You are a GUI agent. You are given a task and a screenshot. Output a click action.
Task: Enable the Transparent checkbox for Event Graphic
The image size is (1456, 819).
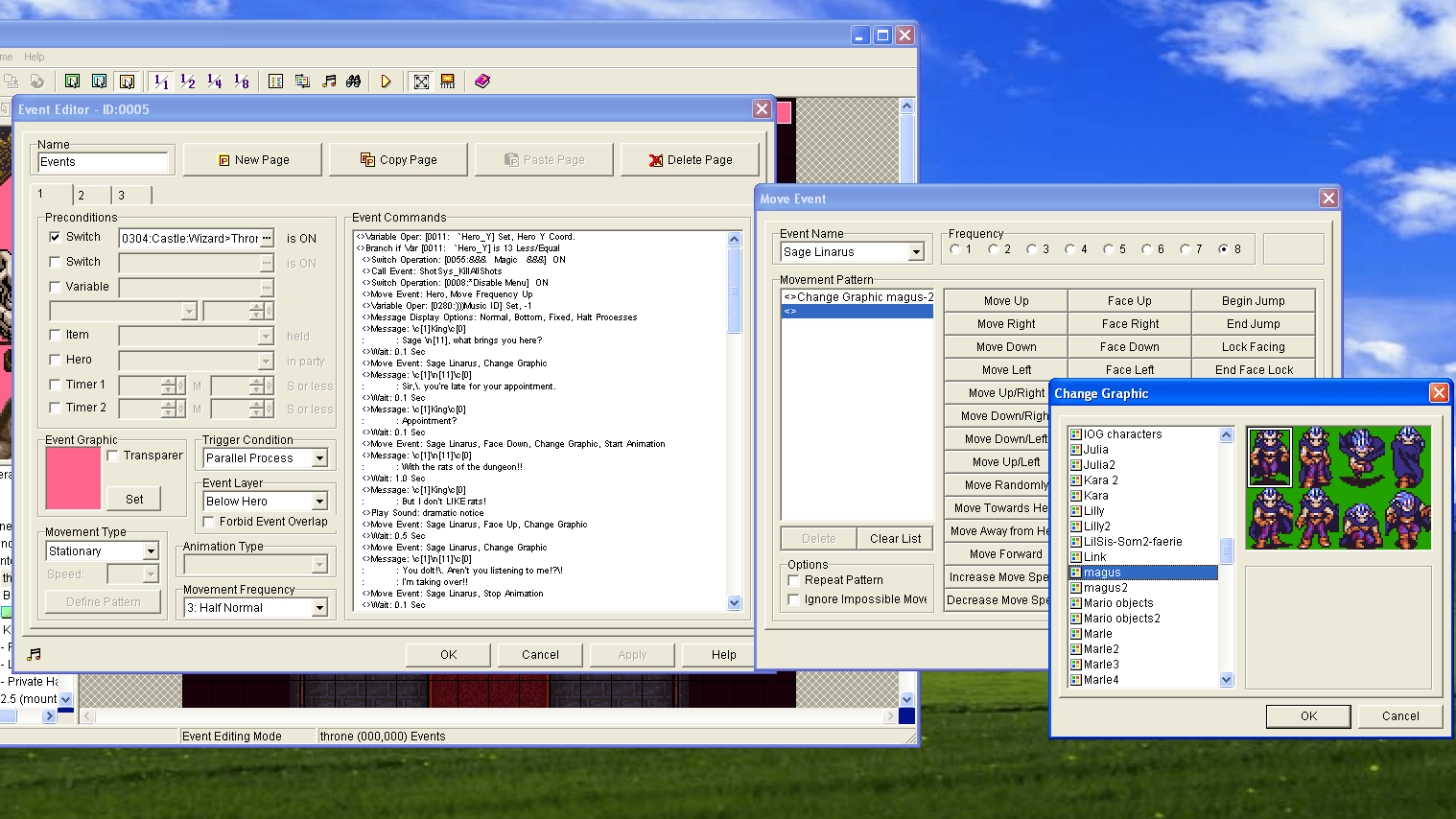pyautogui.click(x=112, y=456)
